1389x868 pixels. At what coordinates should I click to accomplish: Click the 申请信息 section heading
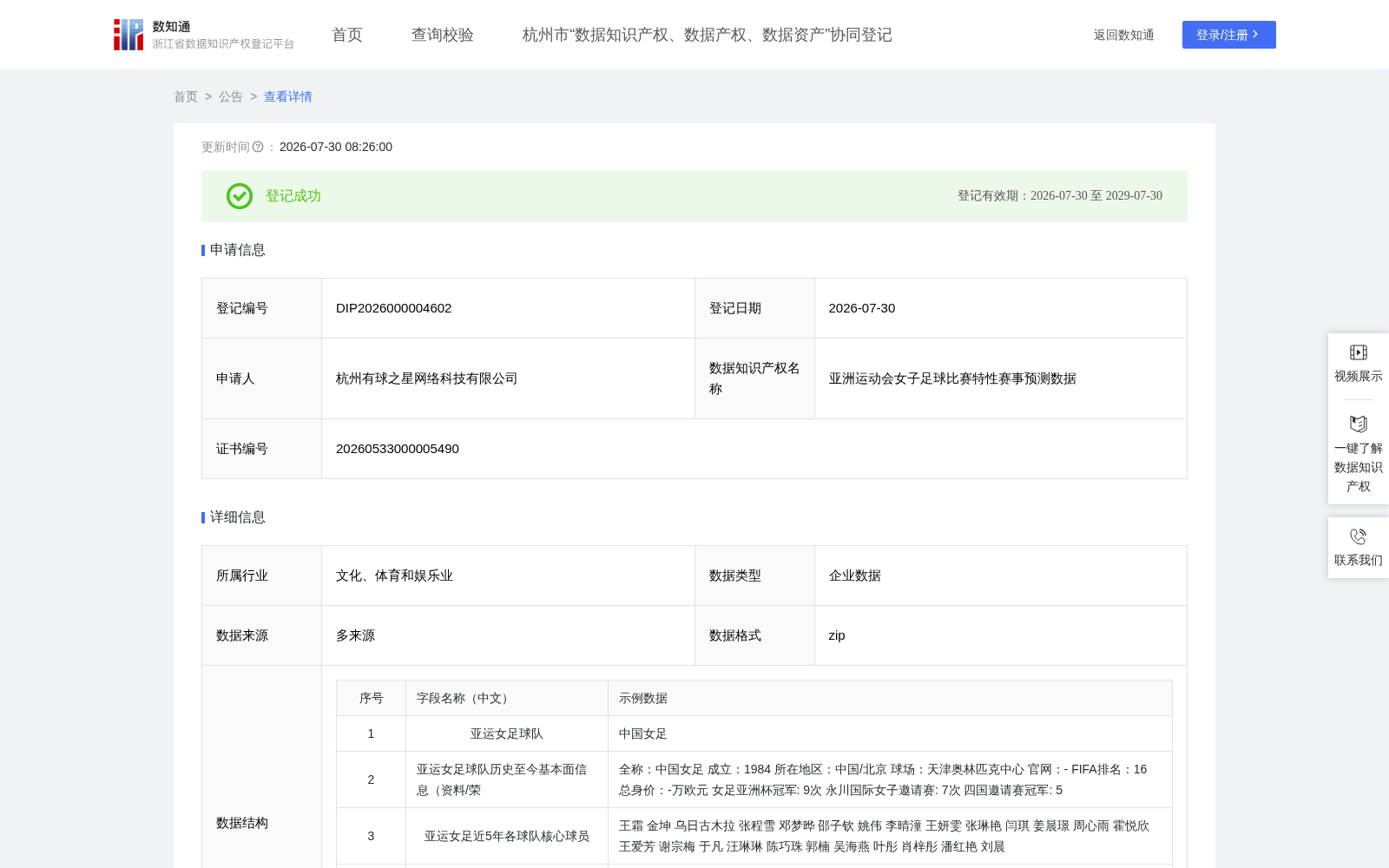(238, 250)
